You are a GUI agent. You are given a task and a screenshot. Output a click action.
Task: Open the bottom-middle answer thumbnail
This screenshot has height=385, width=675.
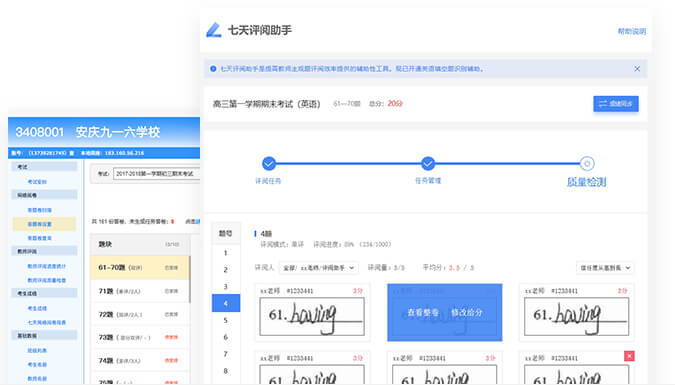[x=445, y=375]
